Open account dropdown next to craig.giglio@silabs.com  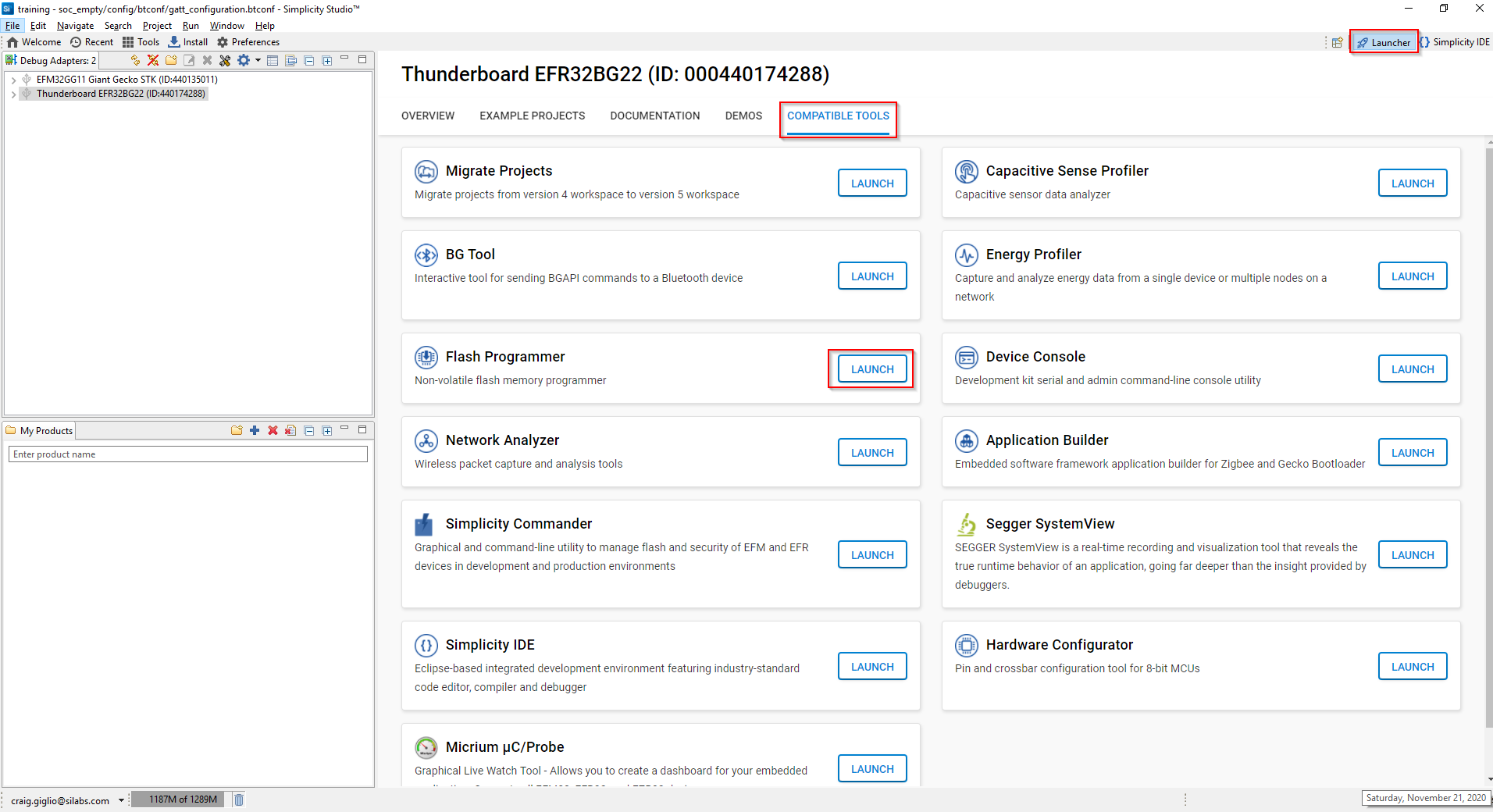[x=121, y=800]
